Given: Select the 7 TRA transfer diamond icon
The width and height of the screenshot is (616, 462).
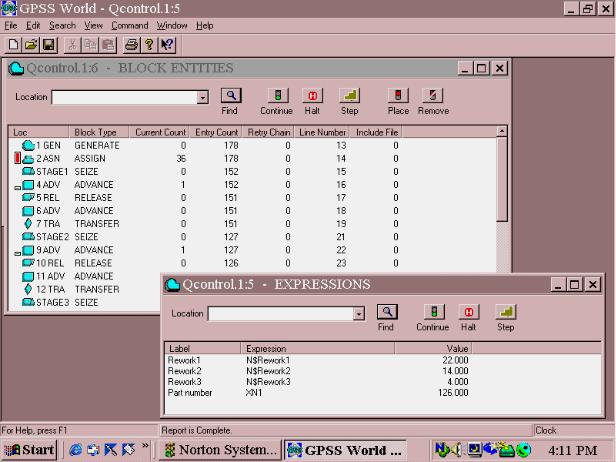Looking at the screenshot, I should tap(28, 224).
